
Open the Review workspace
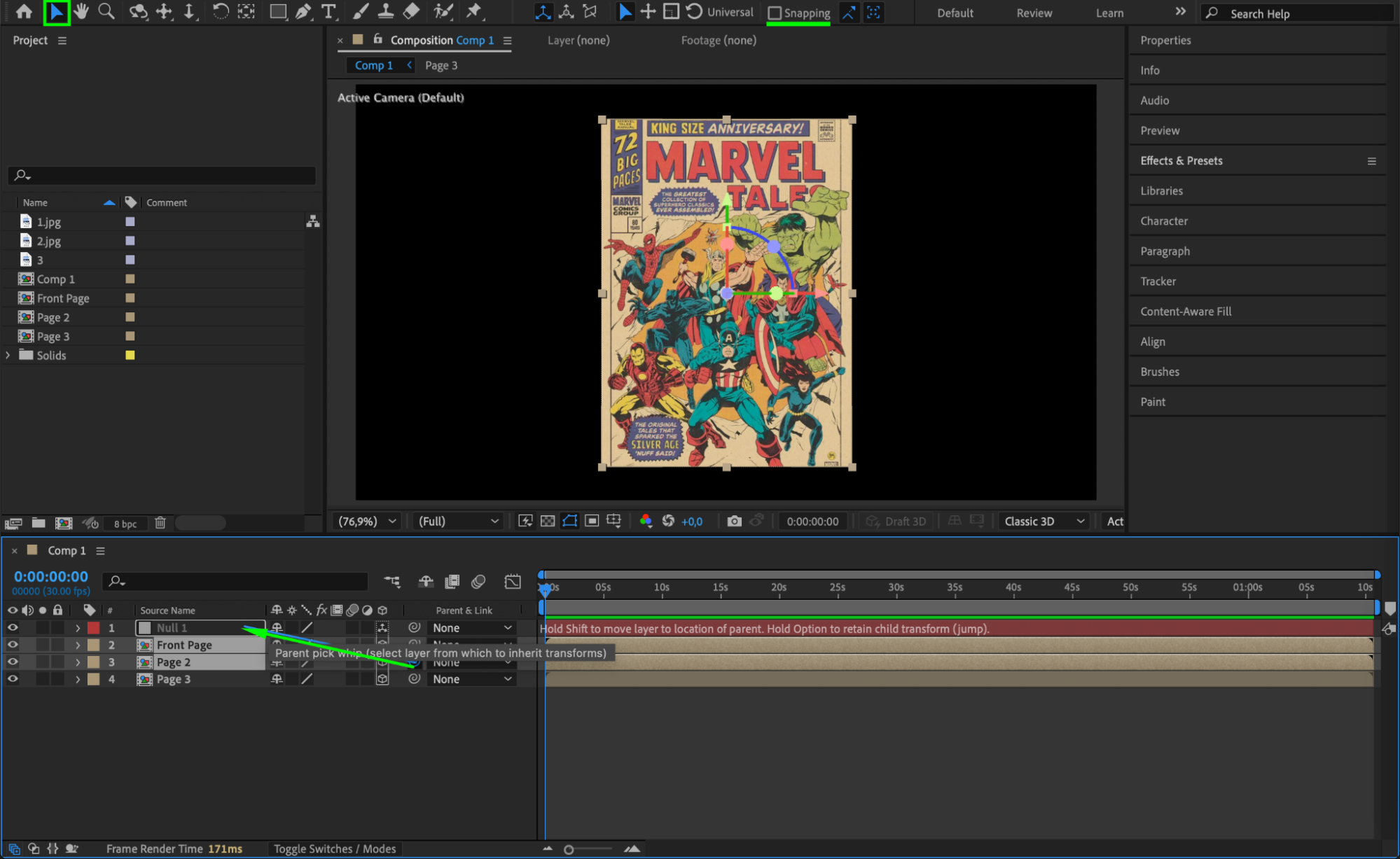(1034, 13)
